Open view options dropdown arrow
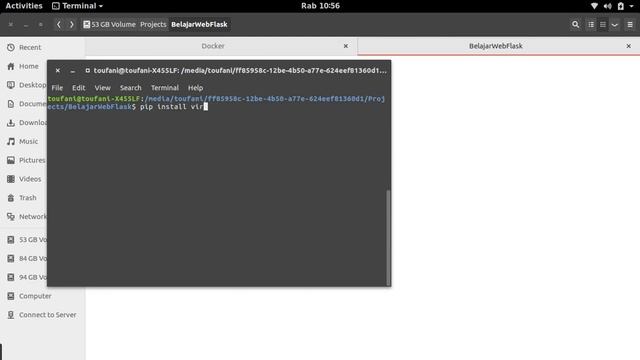This screenshot has width=640, height=360. (614, 24)
